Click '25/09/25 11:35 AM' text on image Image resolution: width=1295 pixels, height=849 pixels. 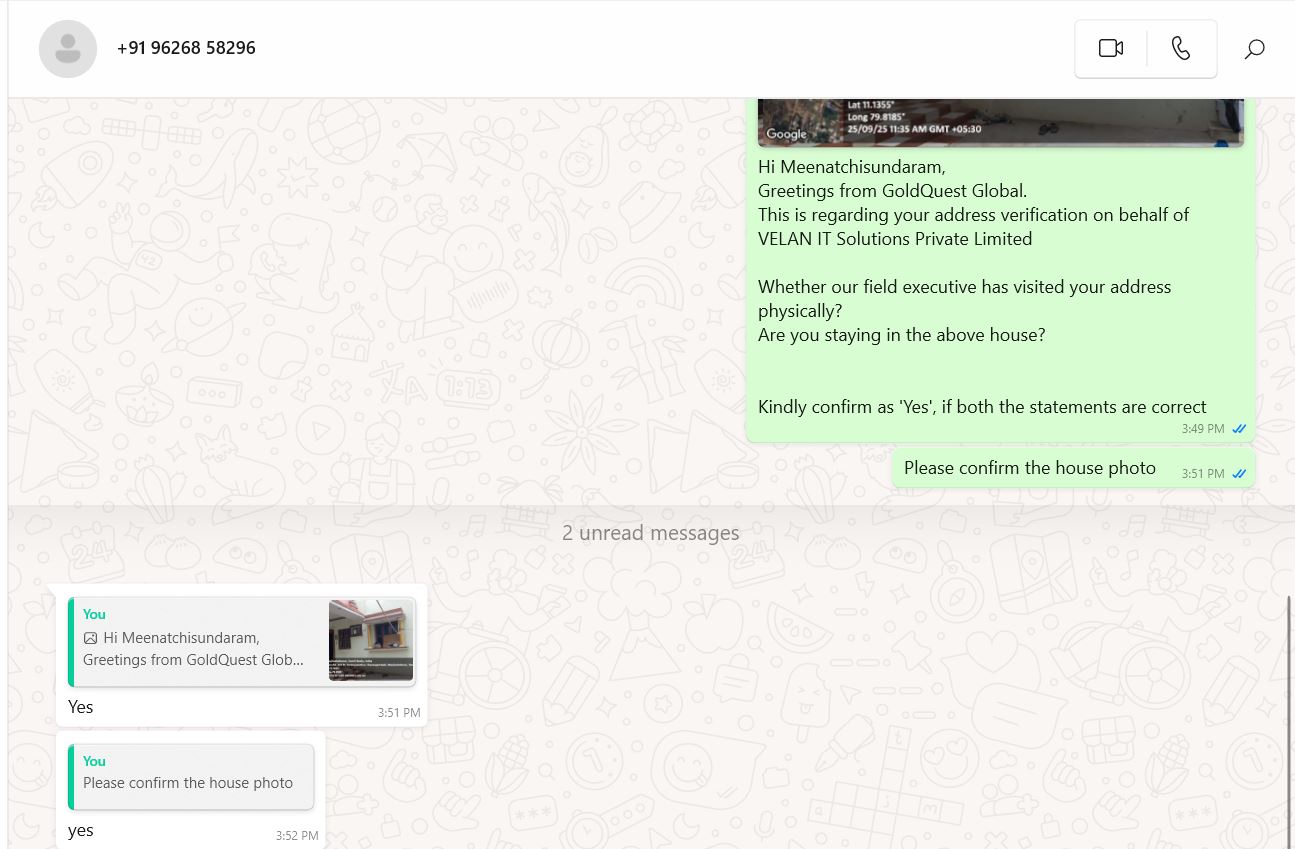click(914, 129)
